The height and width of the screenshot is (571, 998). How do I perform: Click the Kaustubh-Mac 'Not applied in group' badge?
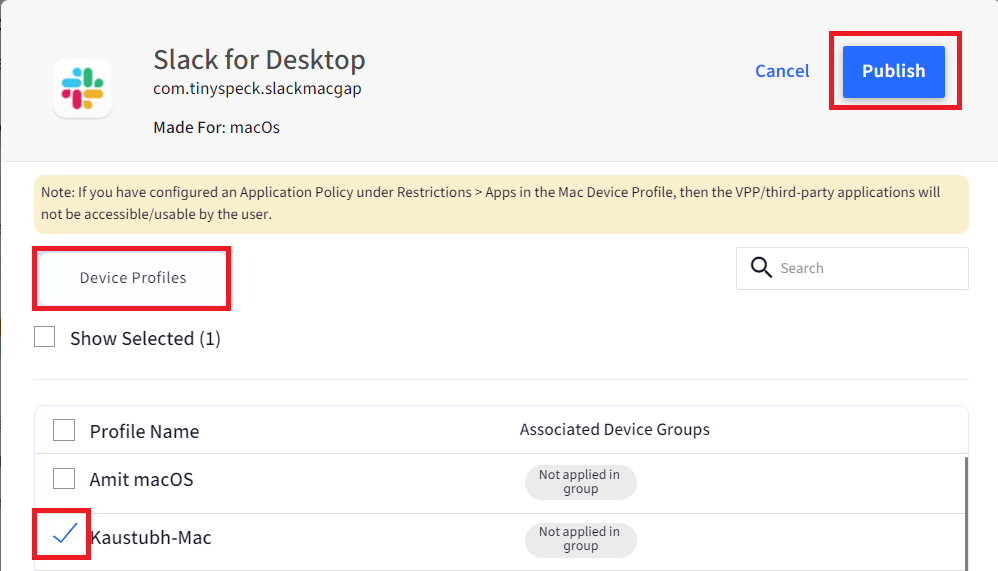click(580, 539)
